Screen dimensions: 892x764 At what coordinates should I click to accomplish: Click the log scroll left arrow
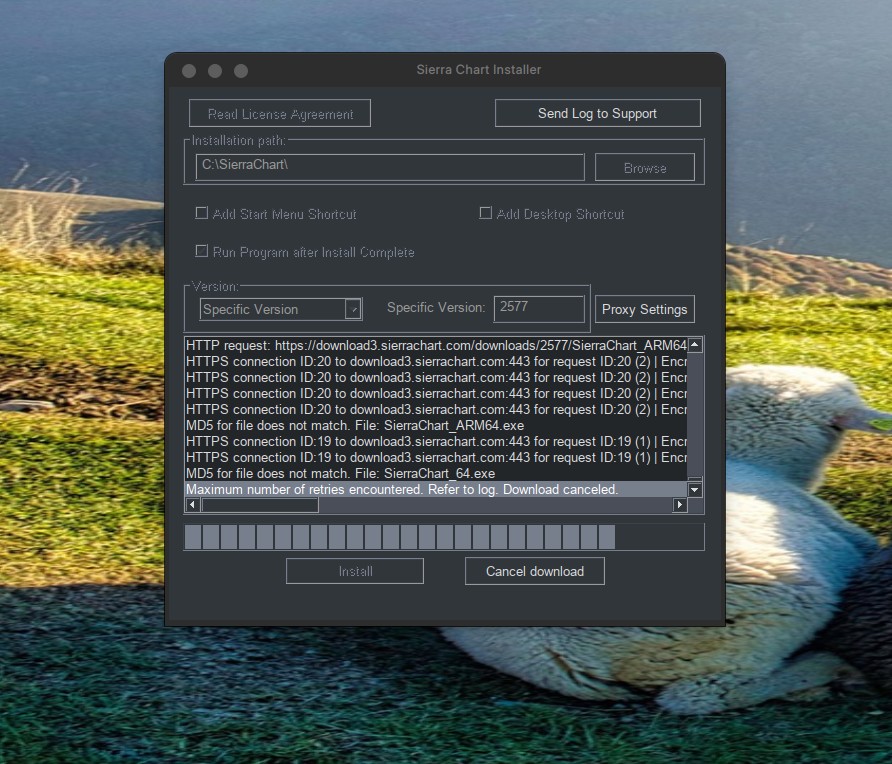pos(192,505)
